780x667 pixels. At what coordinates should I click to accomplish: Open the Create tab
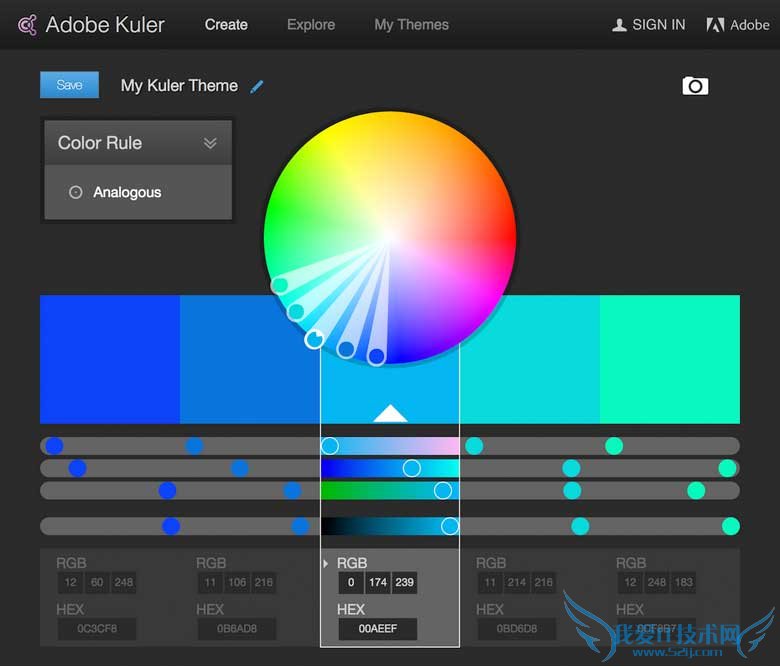point(226,24)
